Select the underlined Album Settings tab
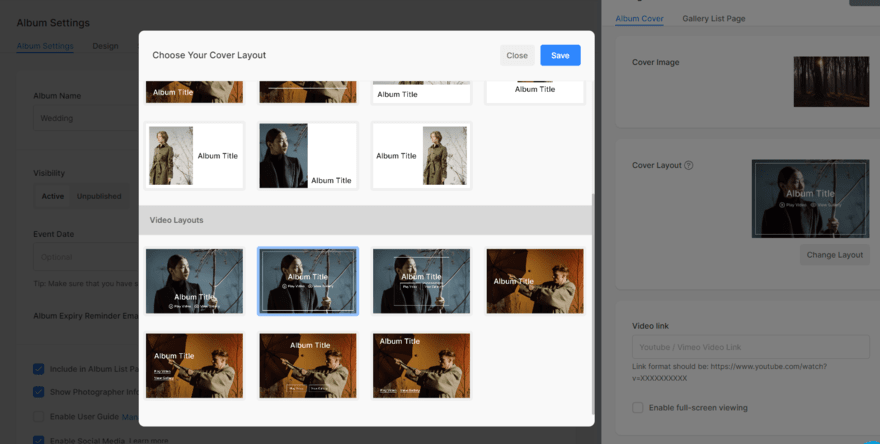Viewport: 880px width, 444px height. tap(45, 46)
